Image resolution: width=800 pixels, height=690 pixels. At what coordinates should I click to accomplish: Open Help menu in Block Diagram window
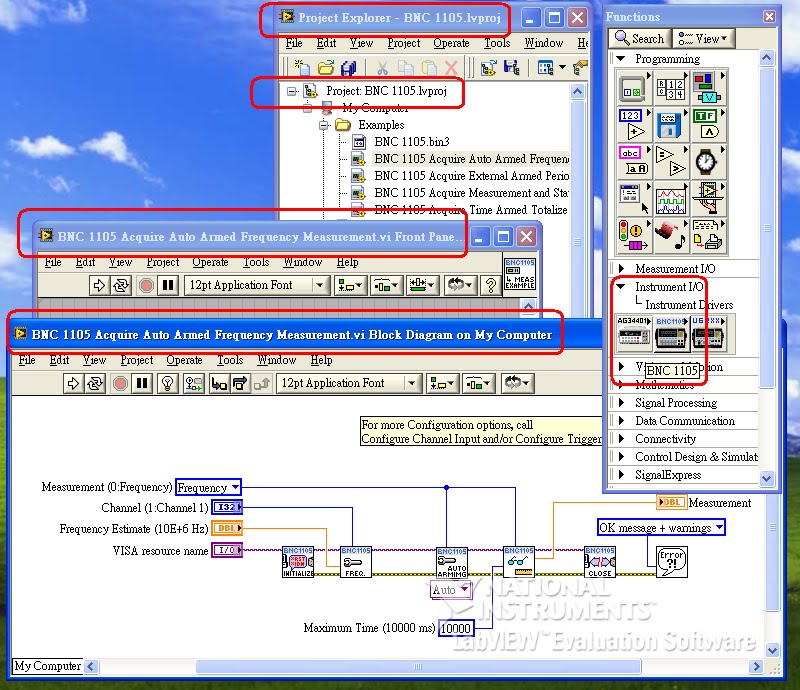tap(321, 360)
